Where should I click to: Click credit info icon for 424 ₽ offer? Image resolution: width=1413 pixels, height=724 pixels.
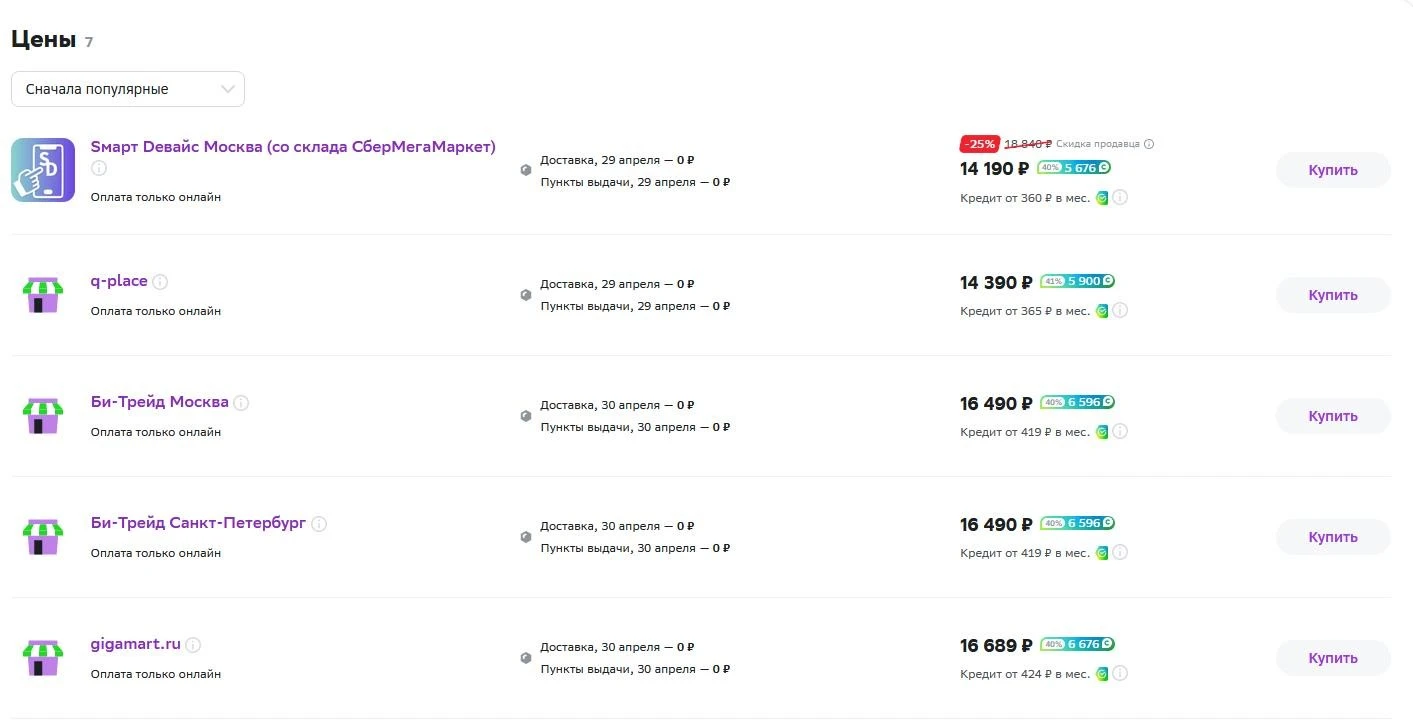click(x=1121, y=674)
